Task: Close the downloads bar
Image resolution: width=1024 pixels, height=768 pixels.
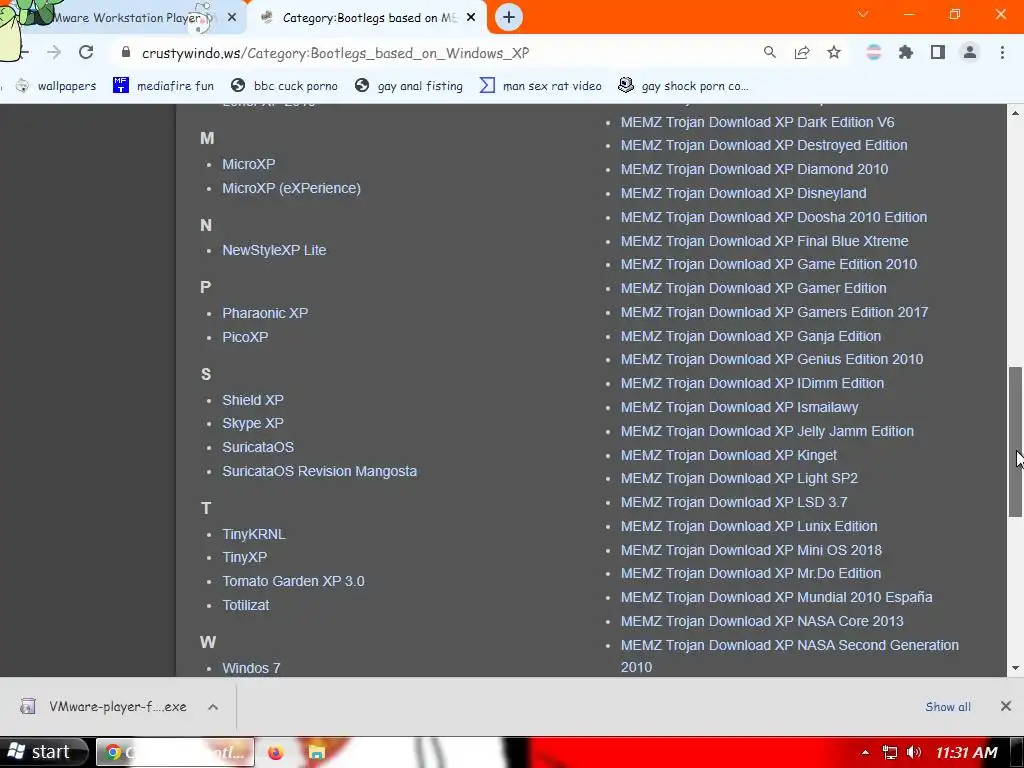Action: tap(1006, 706)
